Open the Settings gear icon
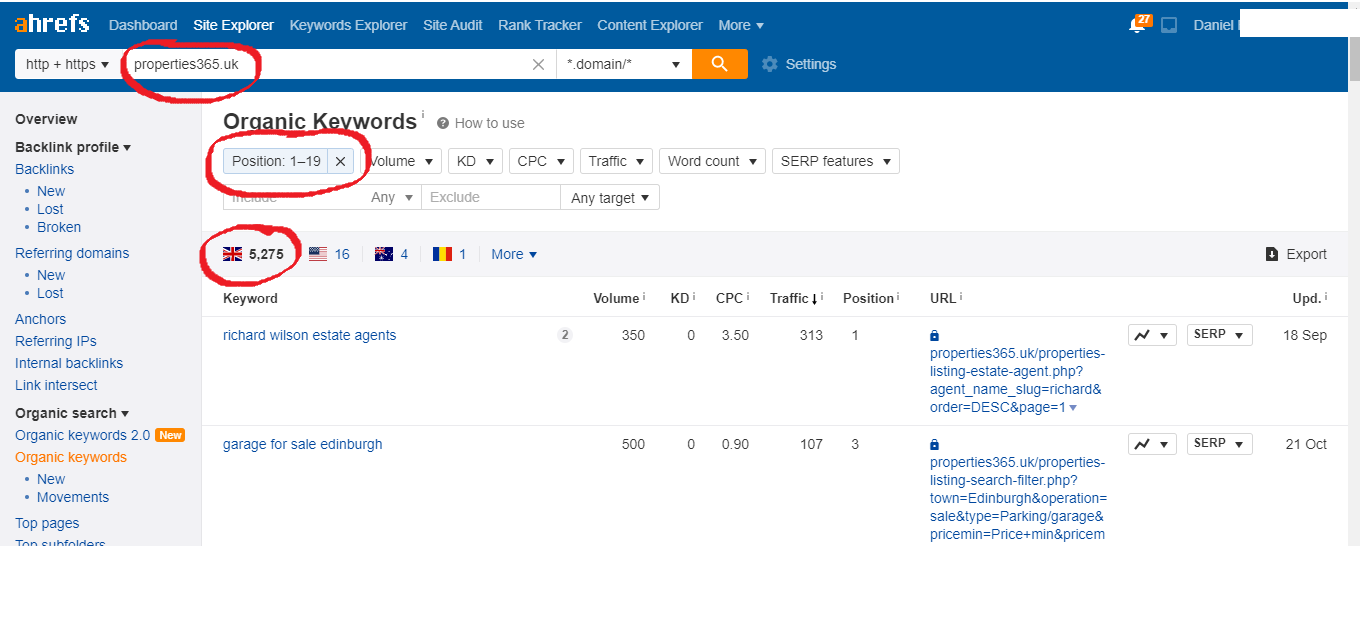Viewport: 1360px width, 628px height. pos(769,64)
